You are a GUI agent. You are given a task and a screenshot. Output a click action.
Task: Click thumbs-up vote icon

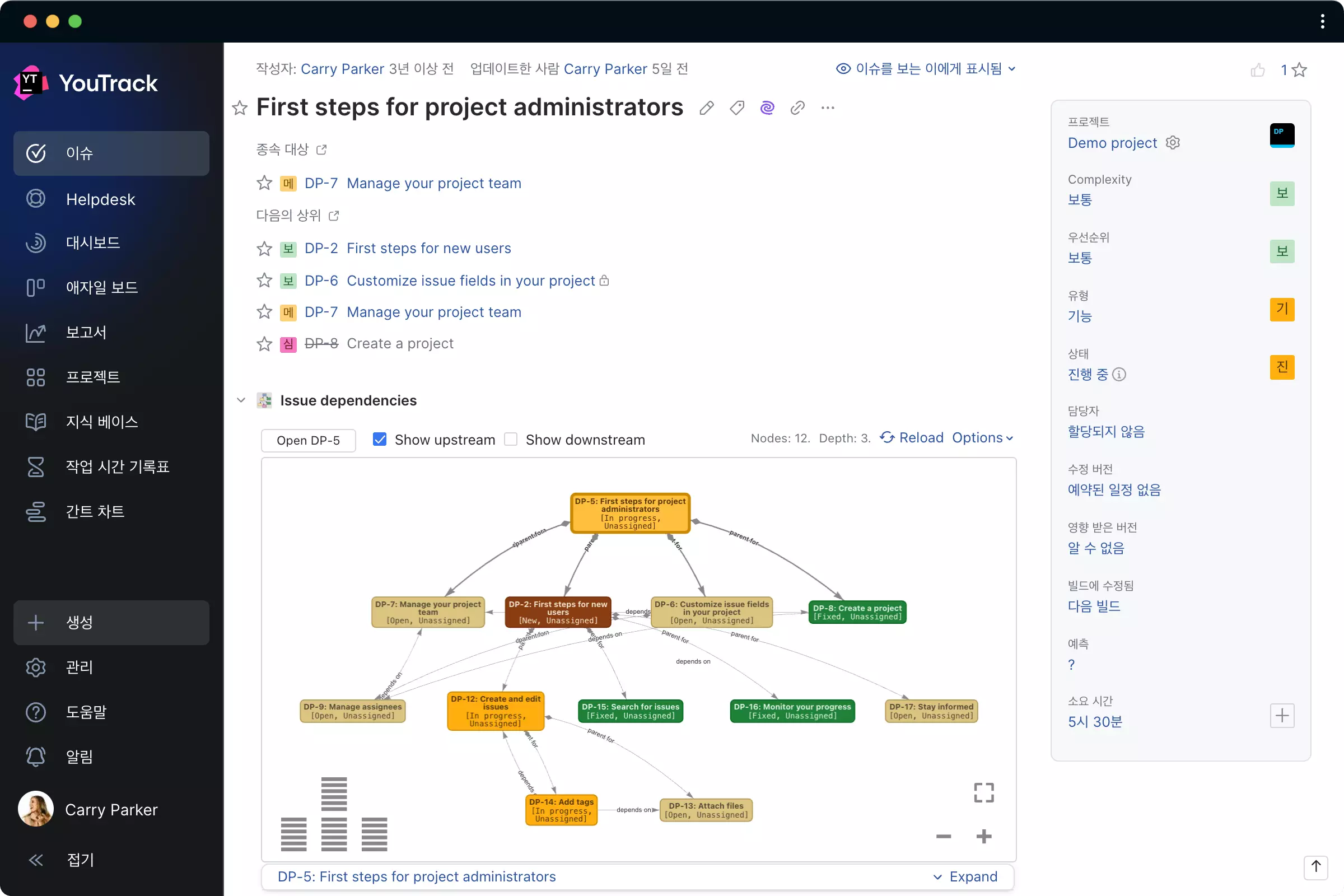point(1257,69)
